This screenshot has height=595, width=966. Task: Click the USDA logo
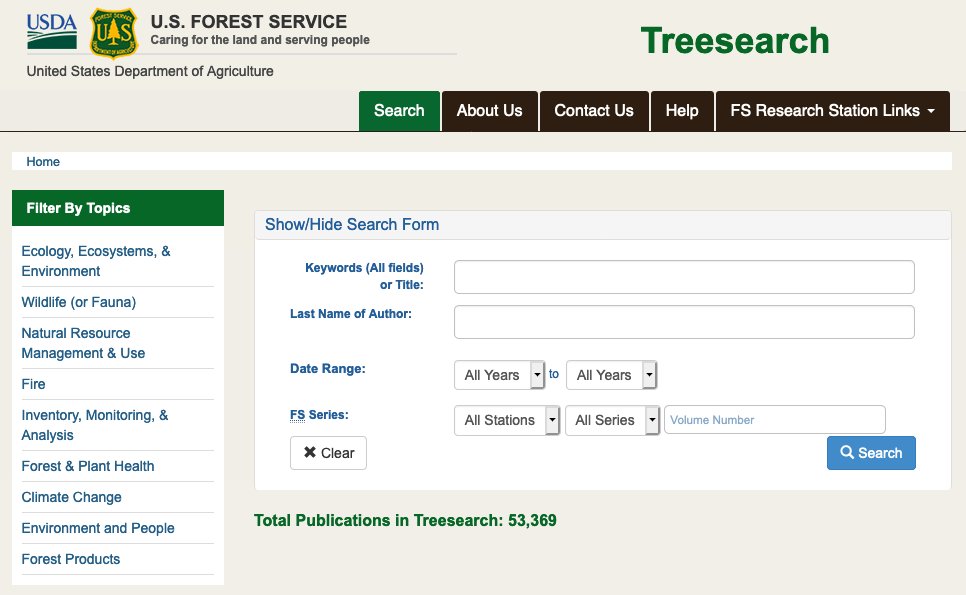click(x=52, y=31)
